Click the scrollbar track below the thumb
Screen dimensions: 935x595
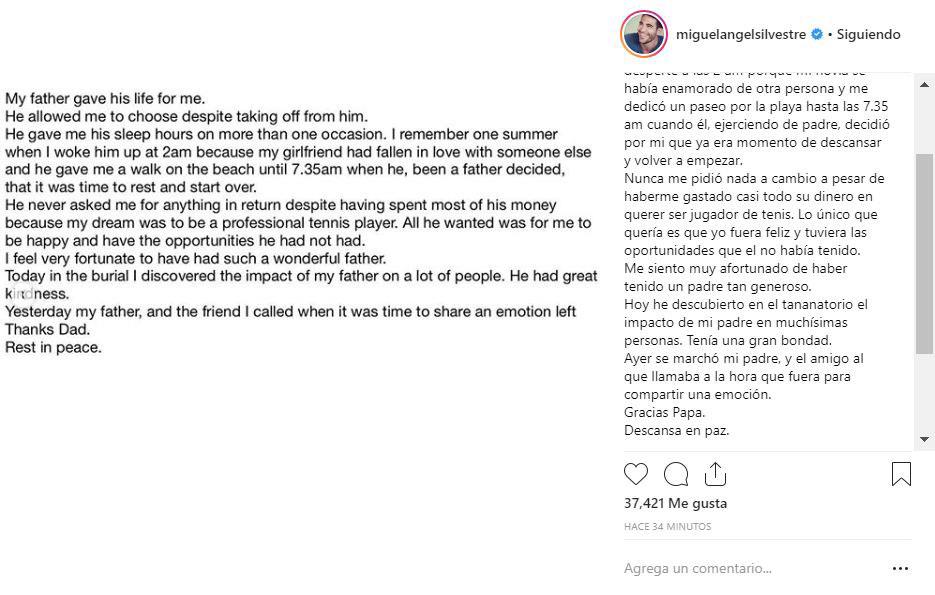click(924, 390)
